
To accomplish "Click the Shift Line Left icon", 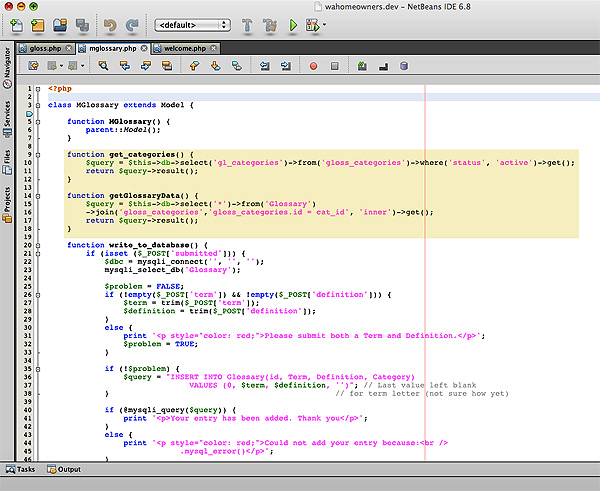I will pos(264,66).
